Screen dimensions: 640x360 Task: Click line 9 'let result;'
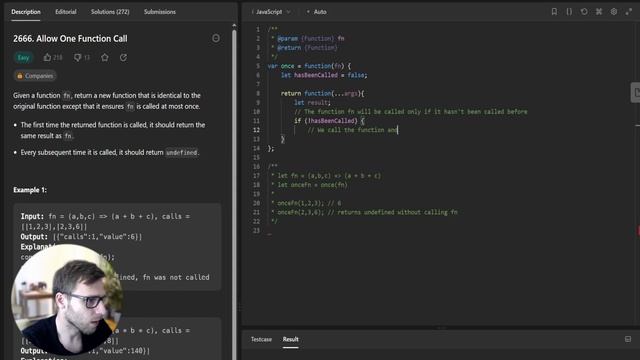click(312, 102)
